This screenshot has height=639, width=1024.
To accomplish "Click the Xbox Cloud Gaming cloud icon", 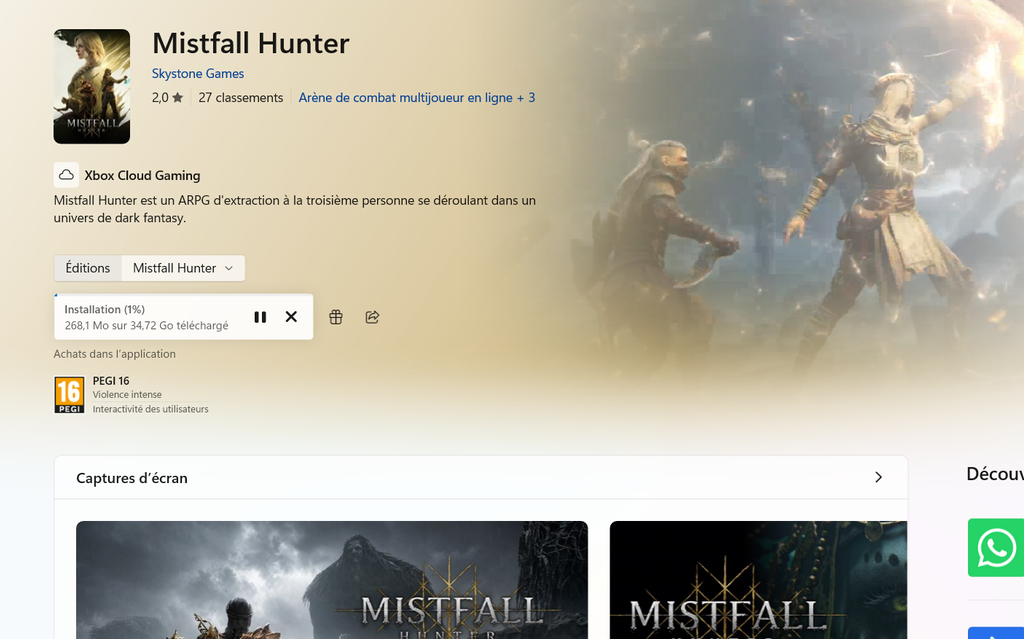I will (x=66, y=175).
